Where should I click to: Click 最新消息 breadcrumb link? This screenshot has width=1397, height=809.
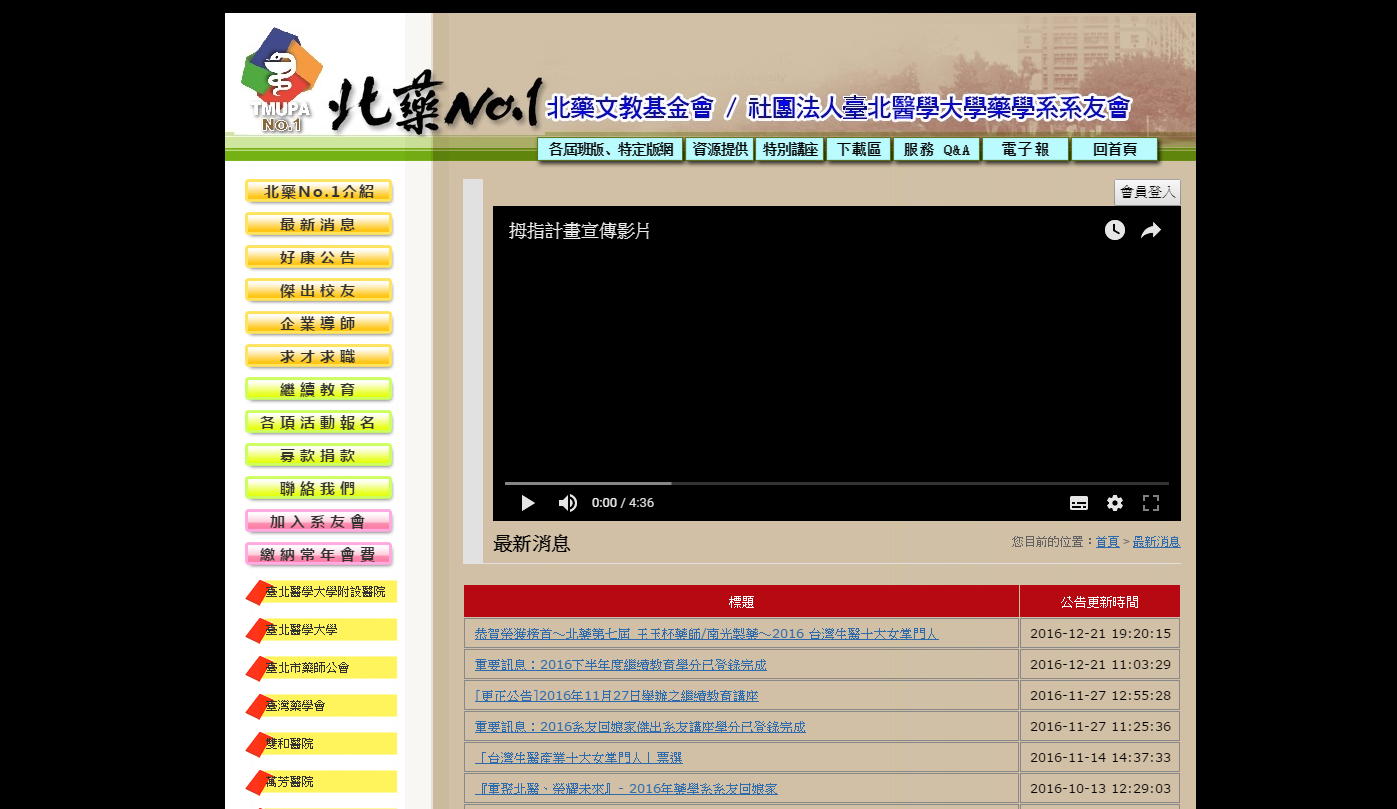1156,542
